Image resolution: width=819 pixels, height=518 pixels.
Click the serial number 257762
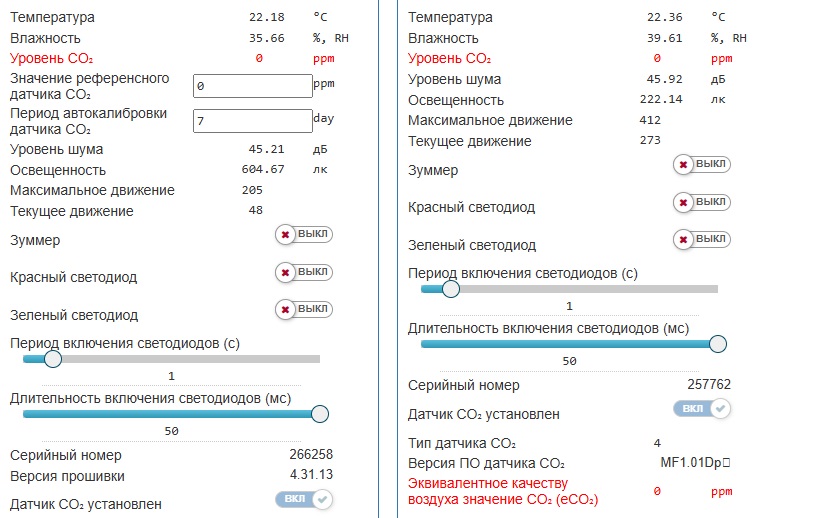pos(709,385)
